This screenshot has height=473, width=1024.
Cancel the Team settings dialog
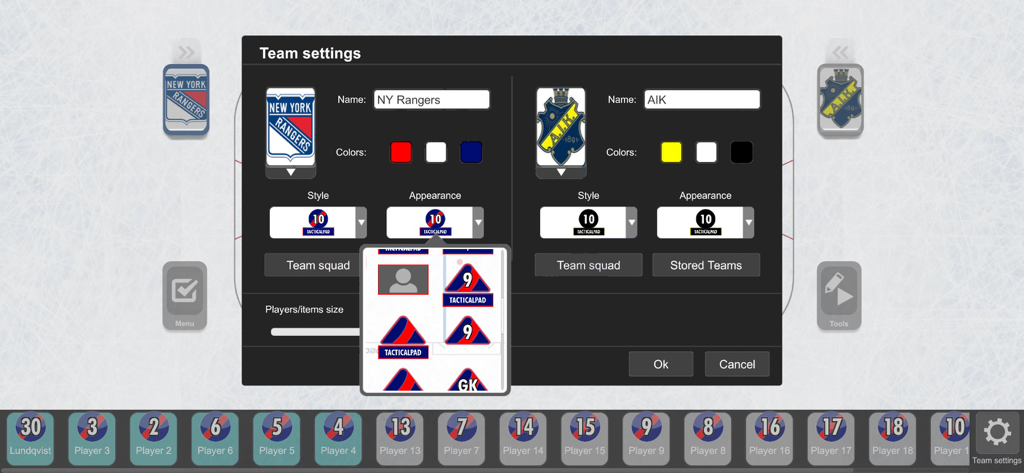(737, 364)
